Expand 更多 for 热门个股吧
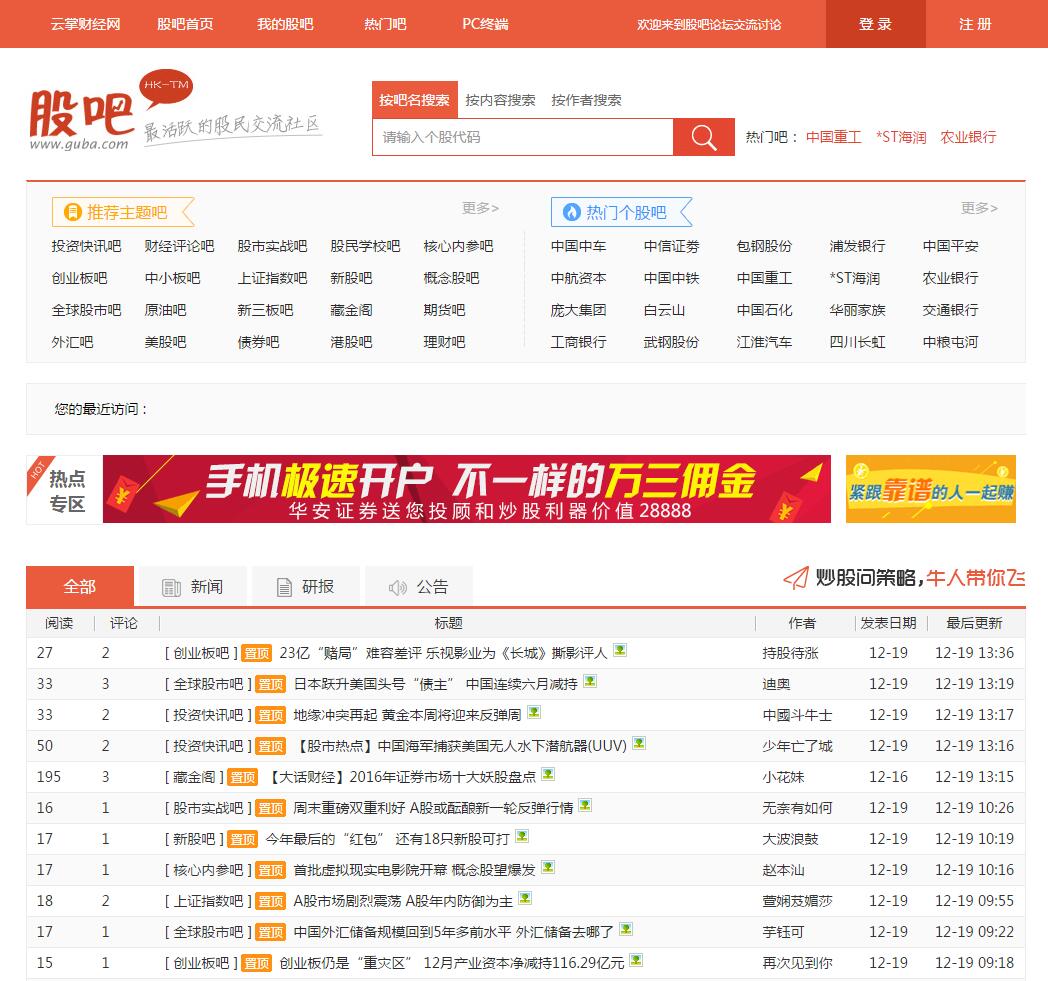This screenshot has height=981, width=1048. tap(979, 208)
